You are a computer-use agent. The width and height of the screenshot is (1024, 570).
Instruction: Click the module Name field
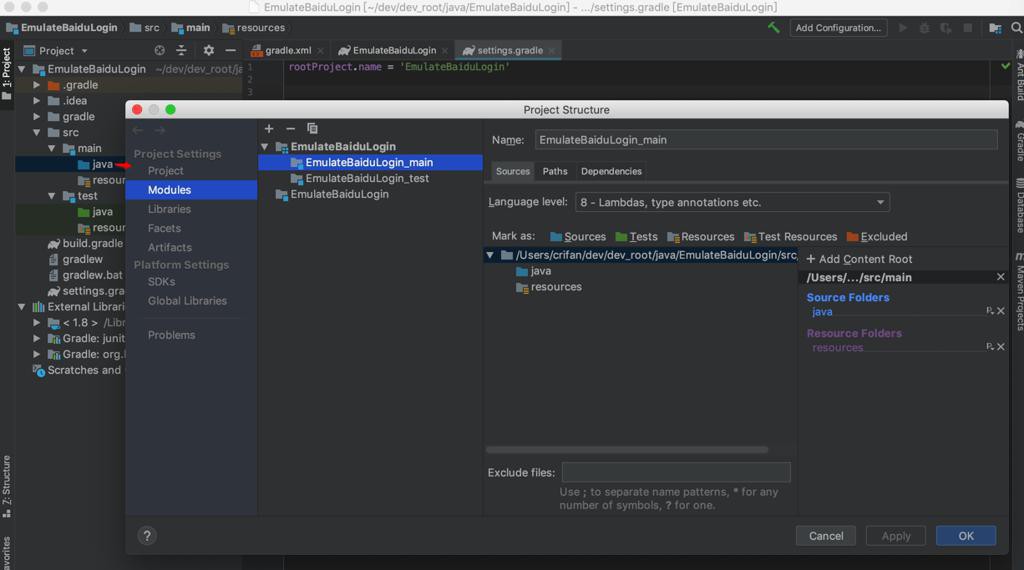[x=766, y=140]
